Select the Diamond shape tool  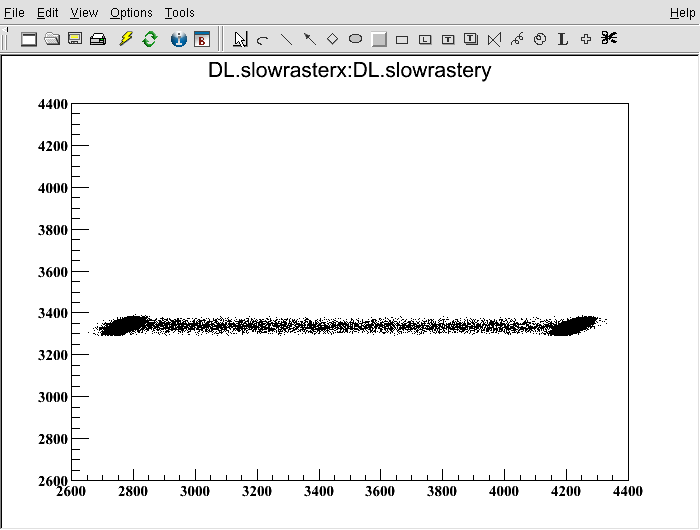pos(333,39)
